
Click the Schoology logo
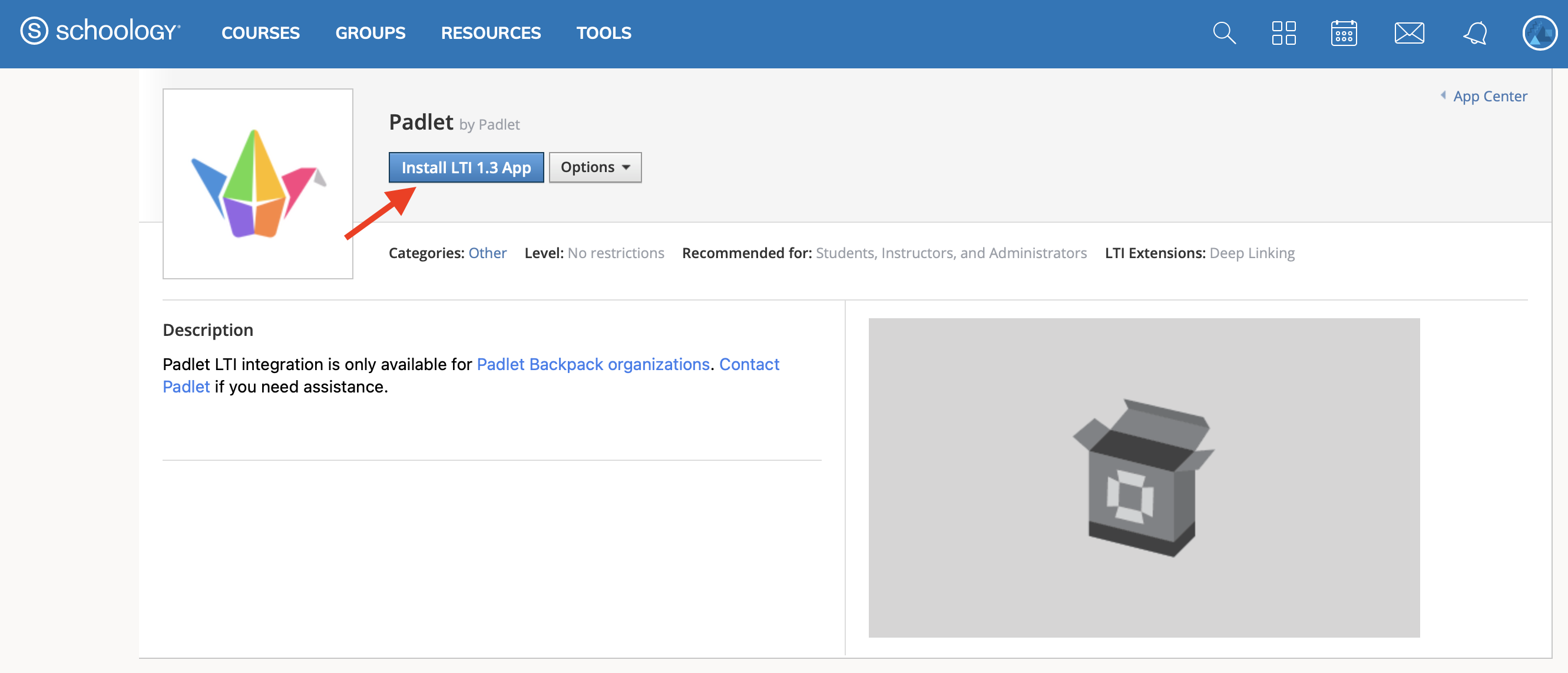[101, 32]
